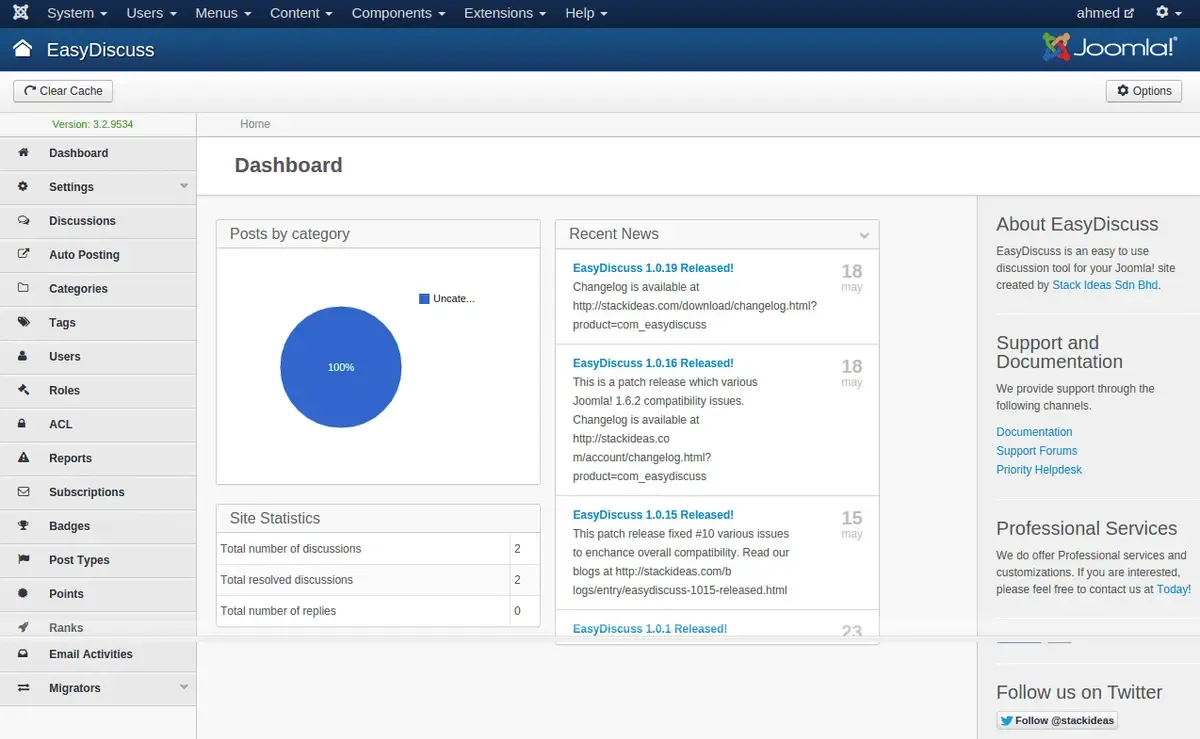
Task: Open Subscriptions in the sidebar
Action: tap(98, 492)
